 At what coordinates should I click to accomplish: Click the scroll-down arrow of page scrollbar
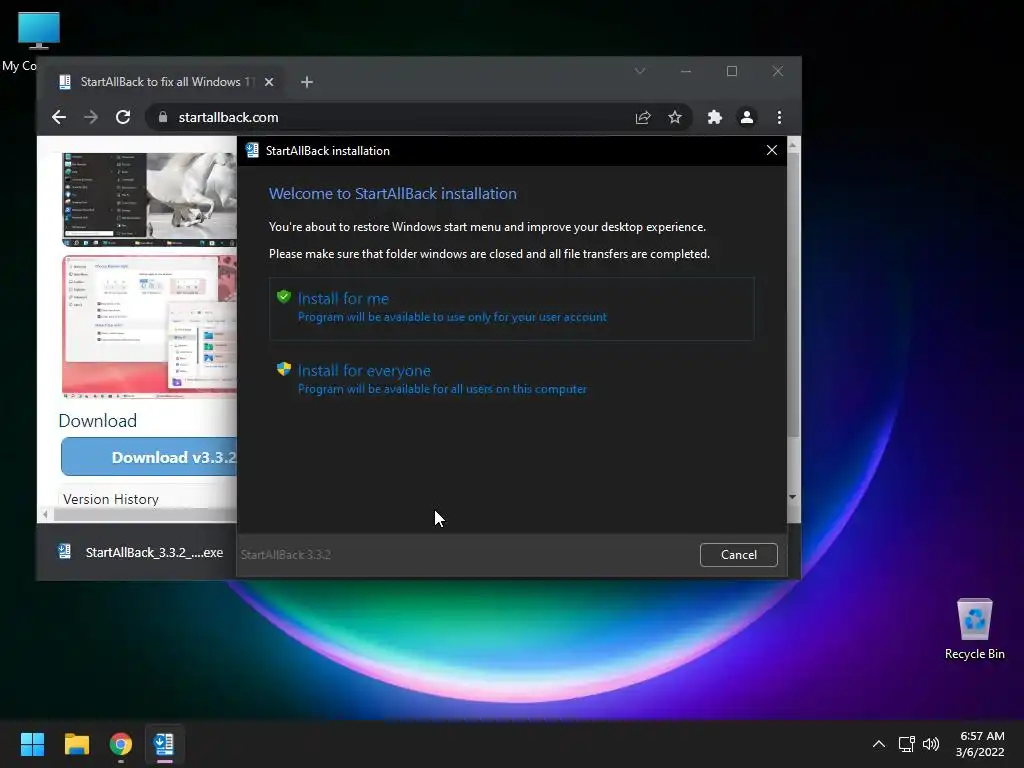793,497
